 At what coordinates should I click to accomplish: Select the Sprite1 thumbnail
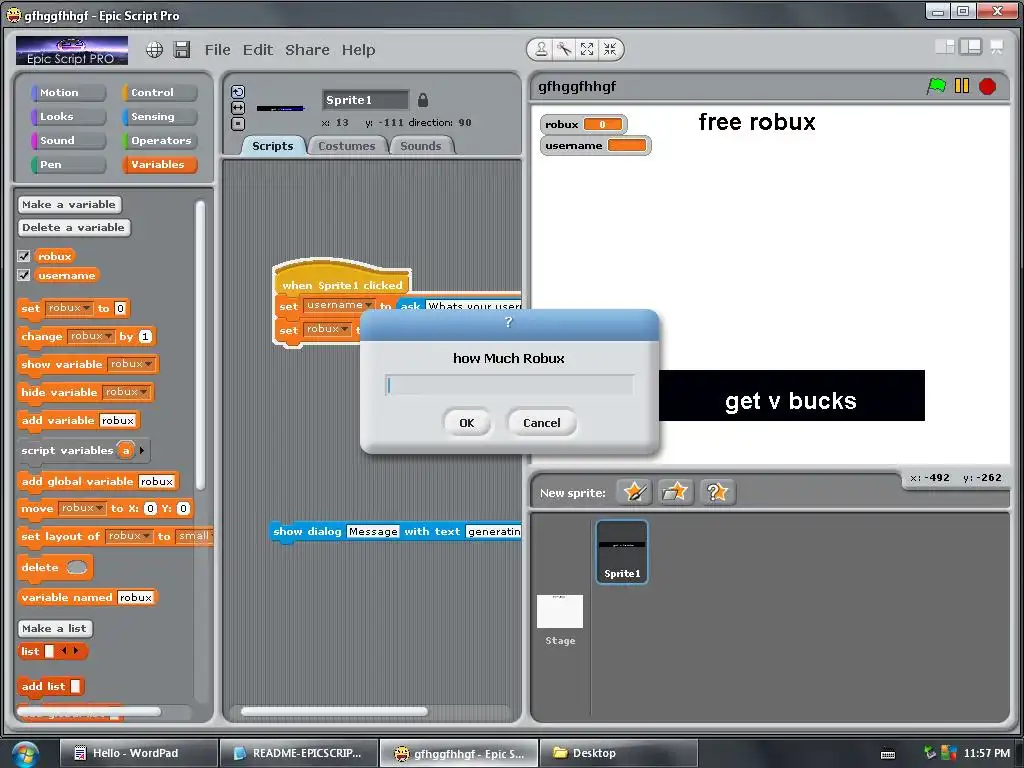coord(622,552)
